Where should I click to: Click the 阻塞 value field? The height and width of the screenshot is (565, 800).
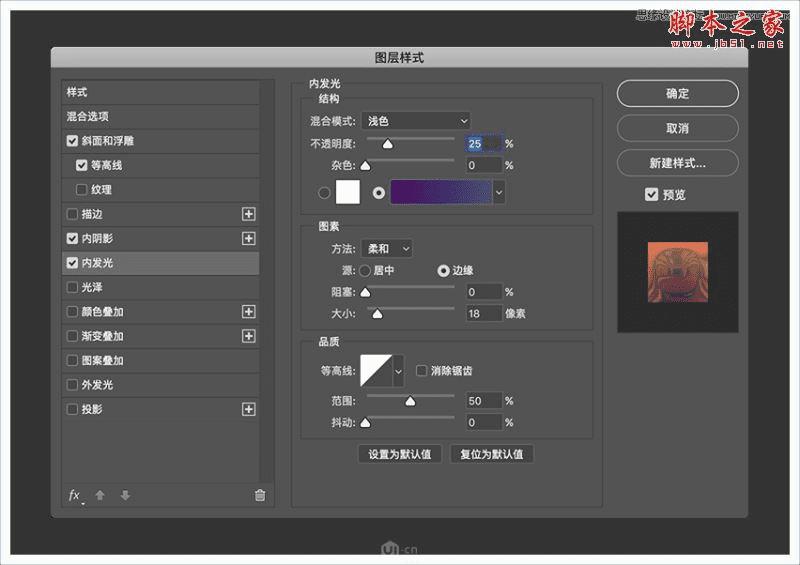pyautogui.click(x=484, y=292)
